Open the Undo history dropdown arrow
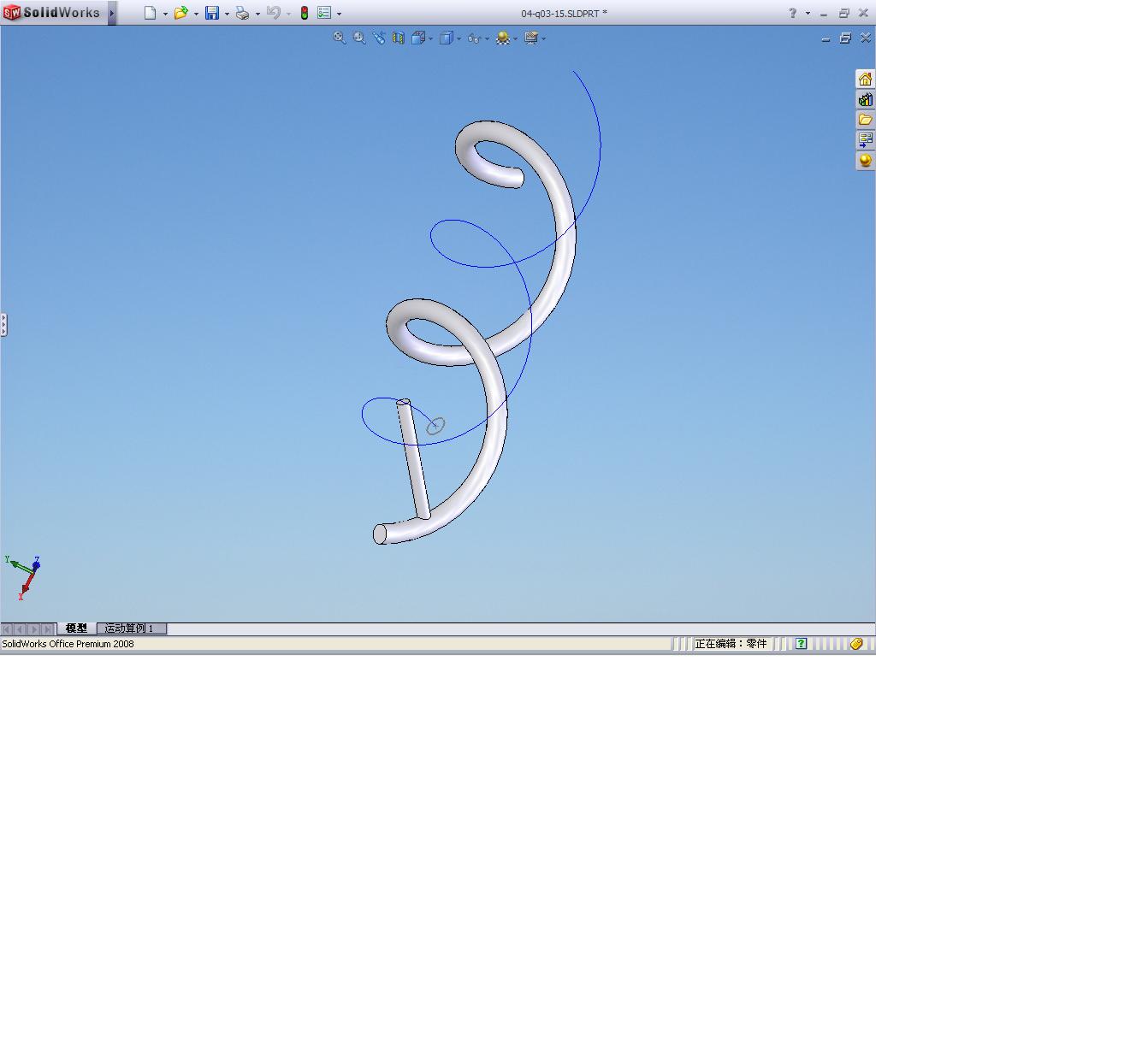This screenshot has width=1148, height=1056. point(288,14)
